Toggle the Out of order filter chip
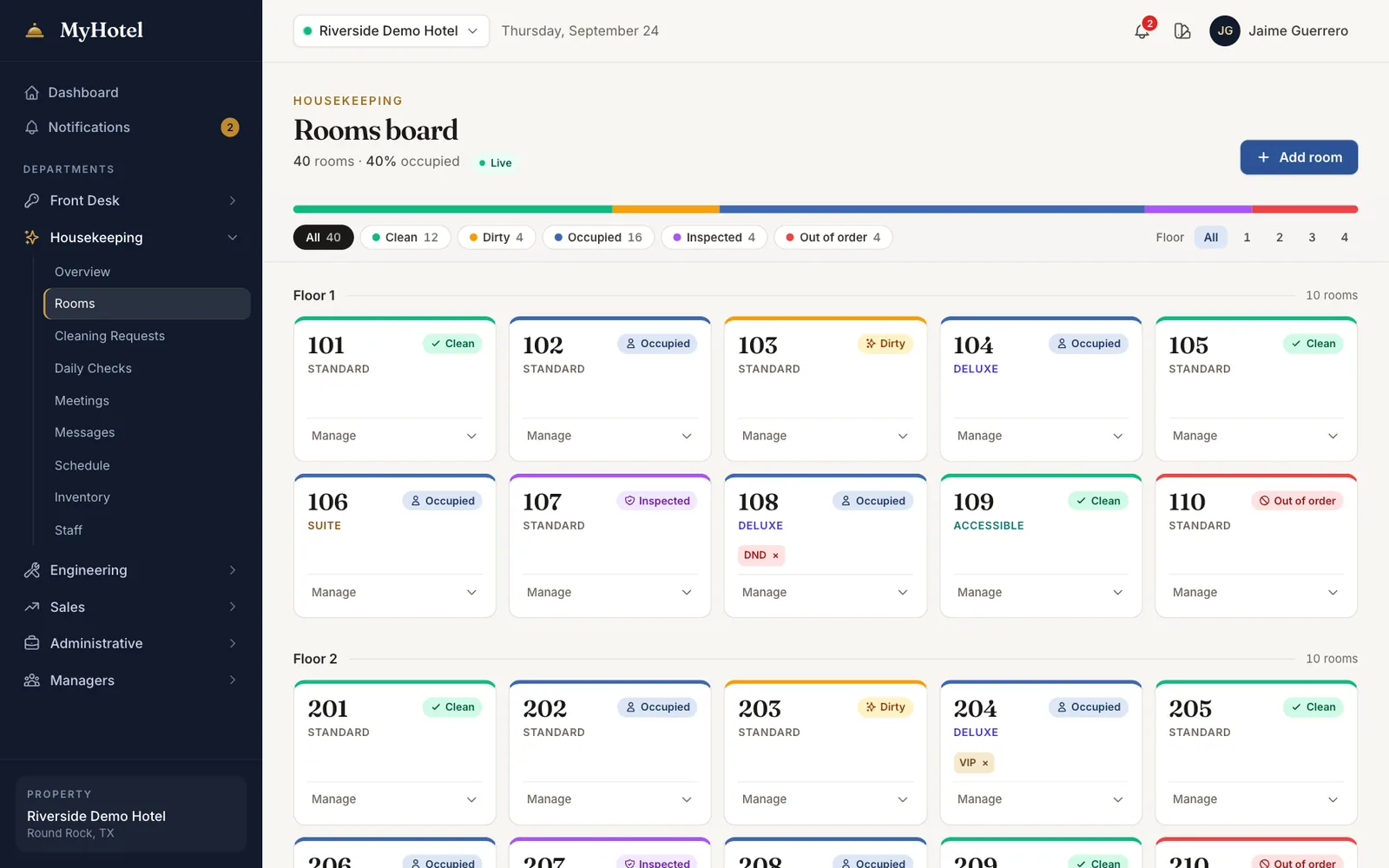Image resolution: width=1389 pixels, height=868 pixels. pos(833,238)
